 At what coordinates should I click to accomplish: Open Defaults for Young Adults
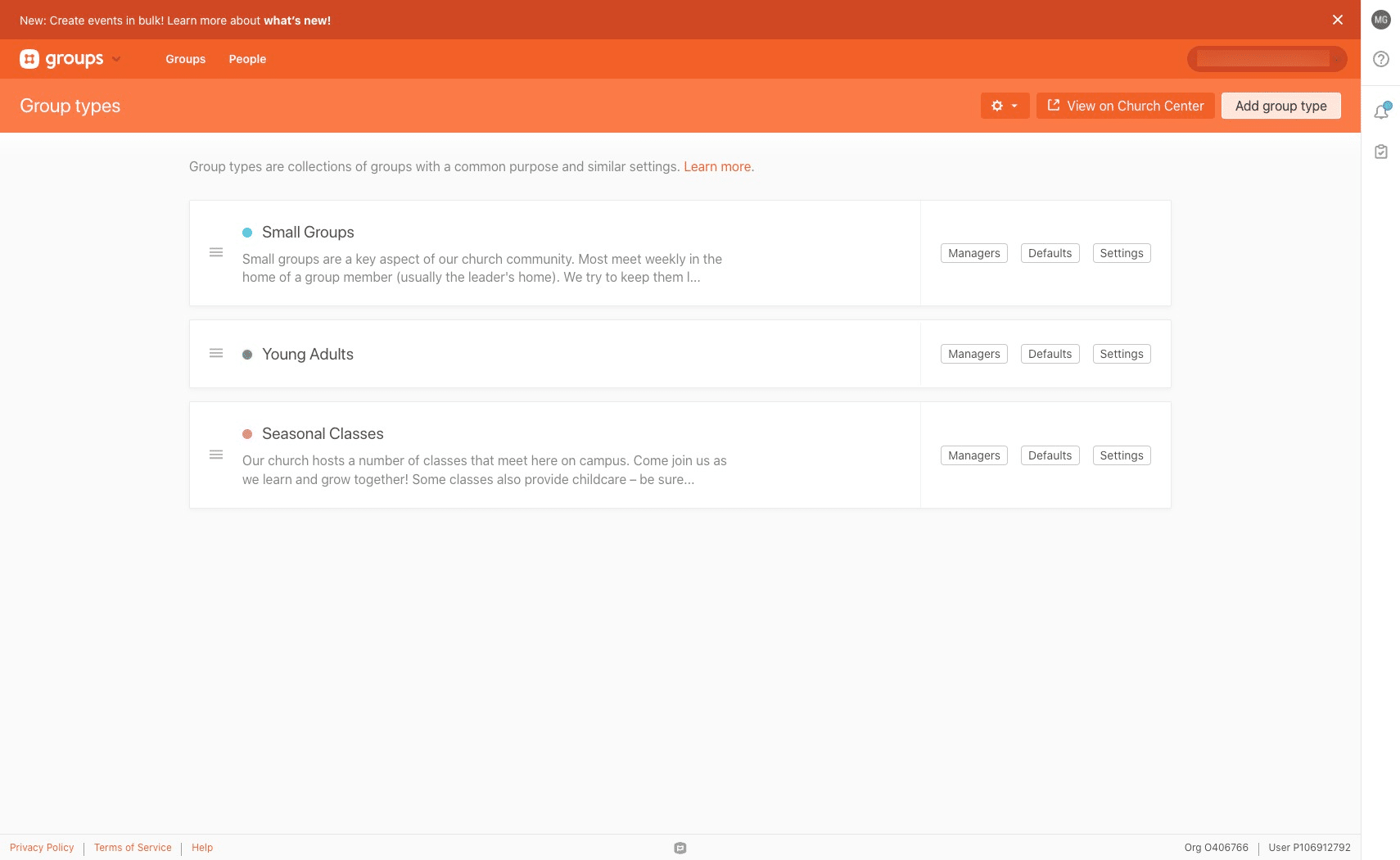(x=1050, y=354)
